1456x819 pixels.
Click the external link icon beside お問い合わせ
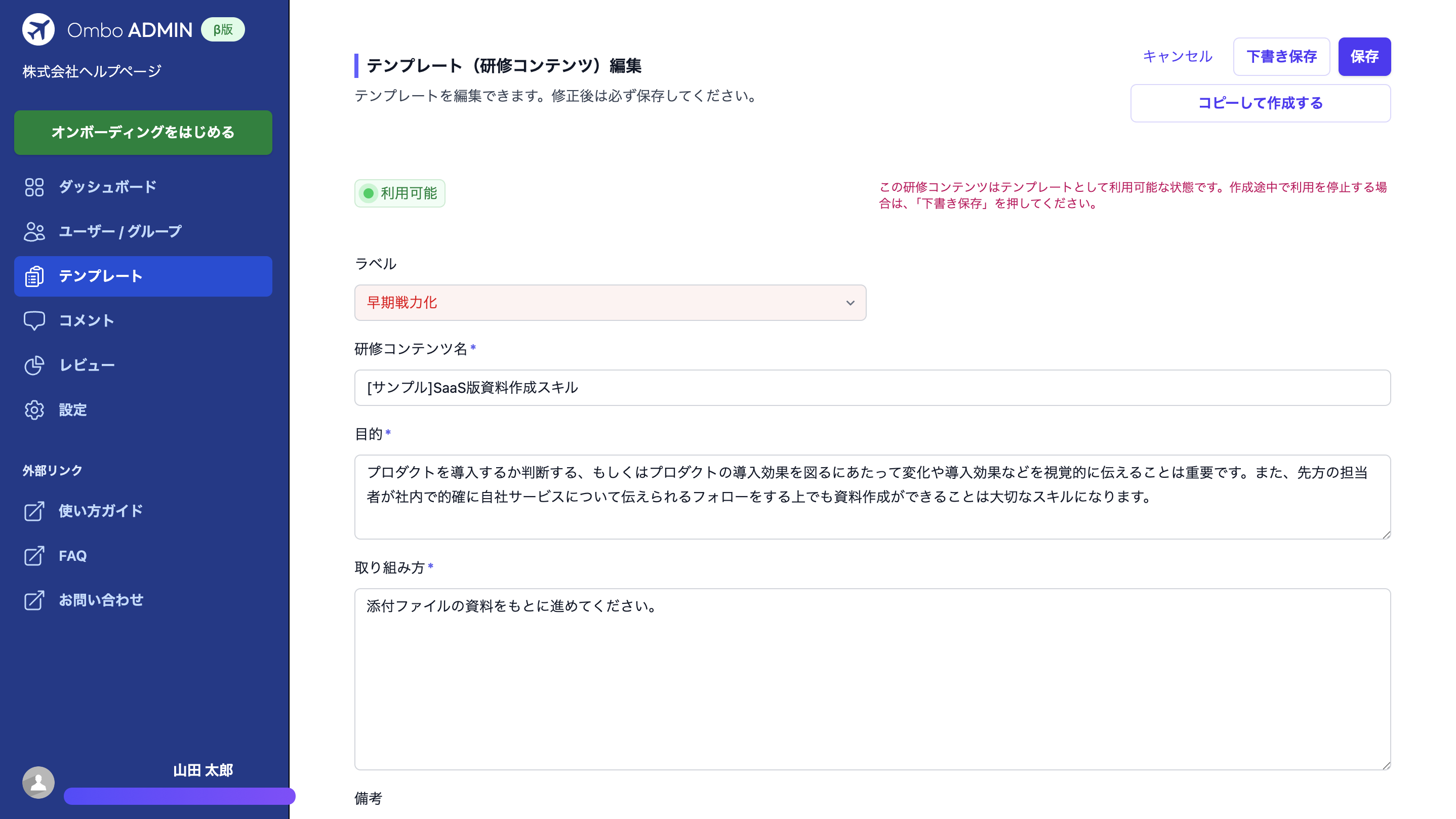34,600
